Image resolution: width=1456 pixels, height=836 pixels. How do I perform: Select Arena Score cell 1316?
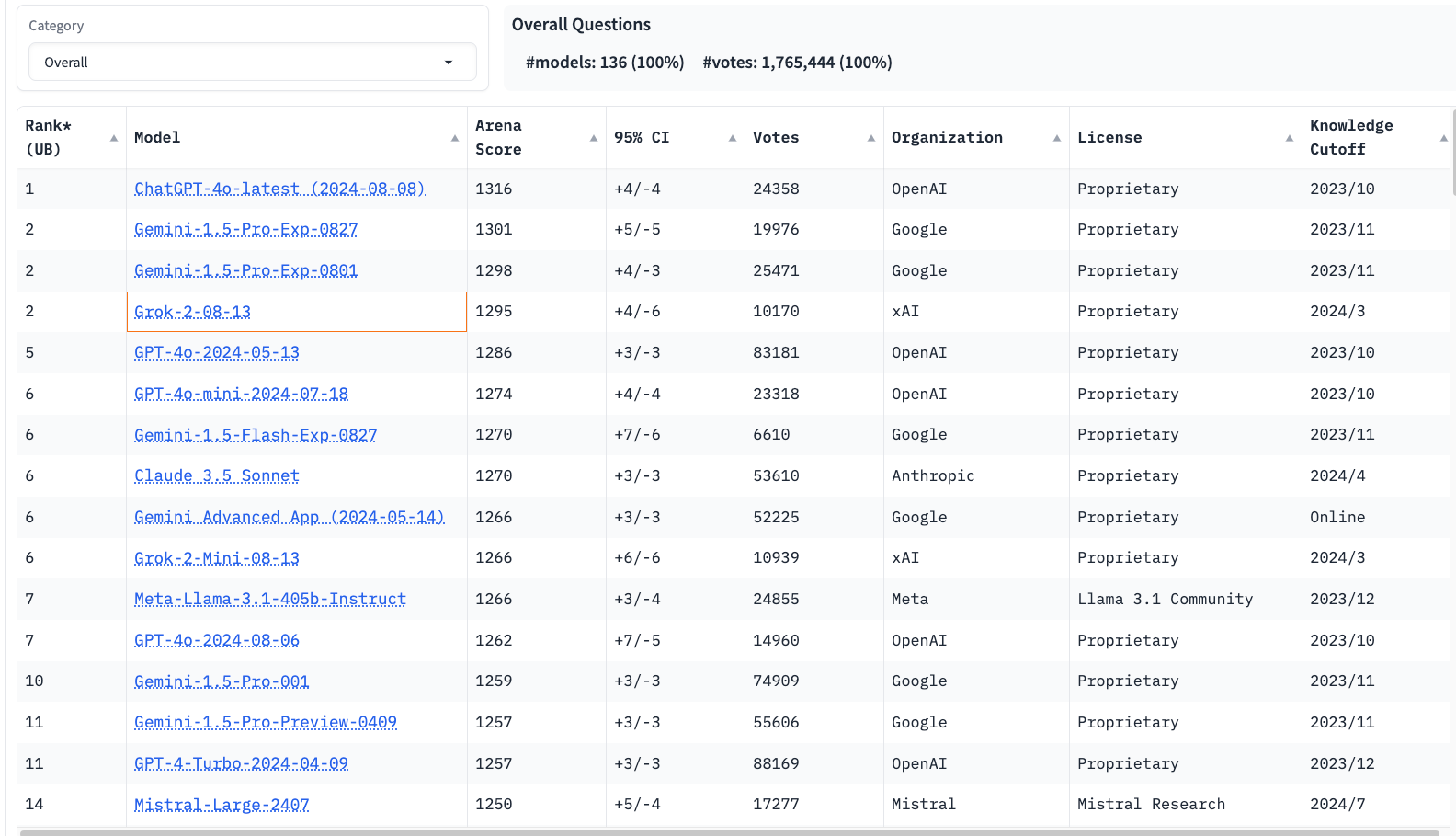pos(537,189)
